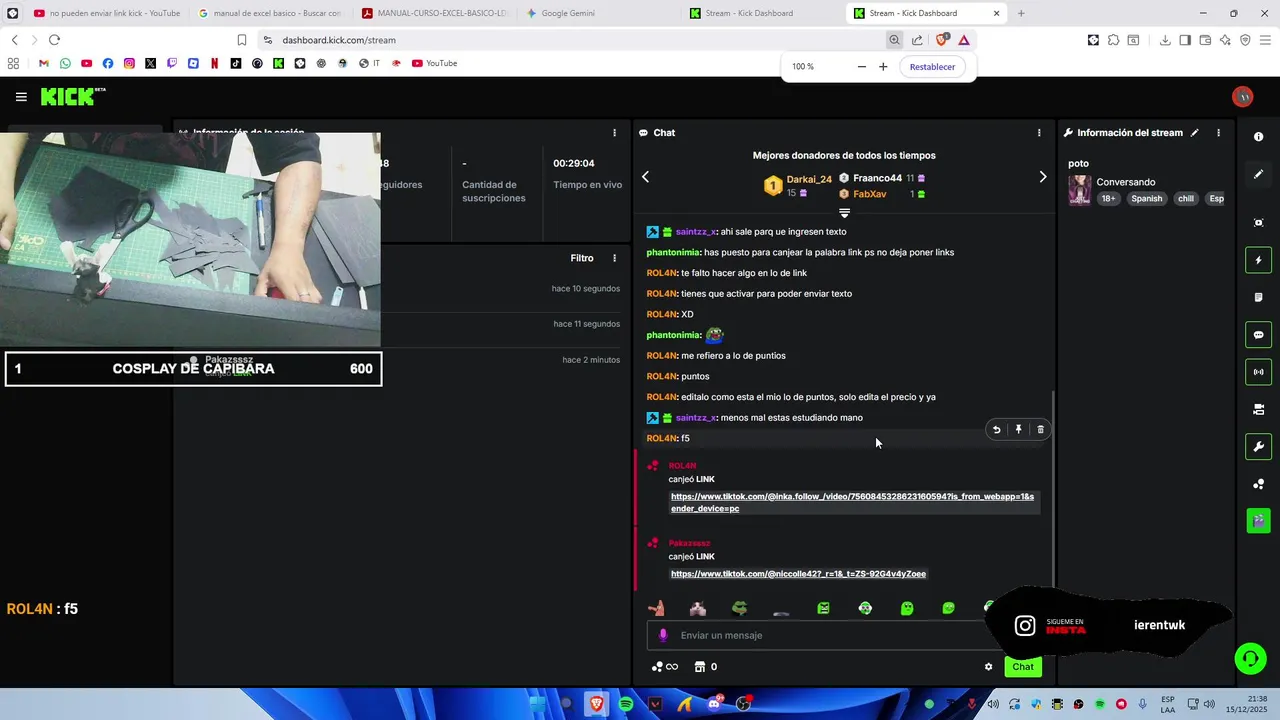The height and width of the screenshot is (720, 1280).
Task: Open Spotify from the taskbar
Action: (x=626, y=704)
